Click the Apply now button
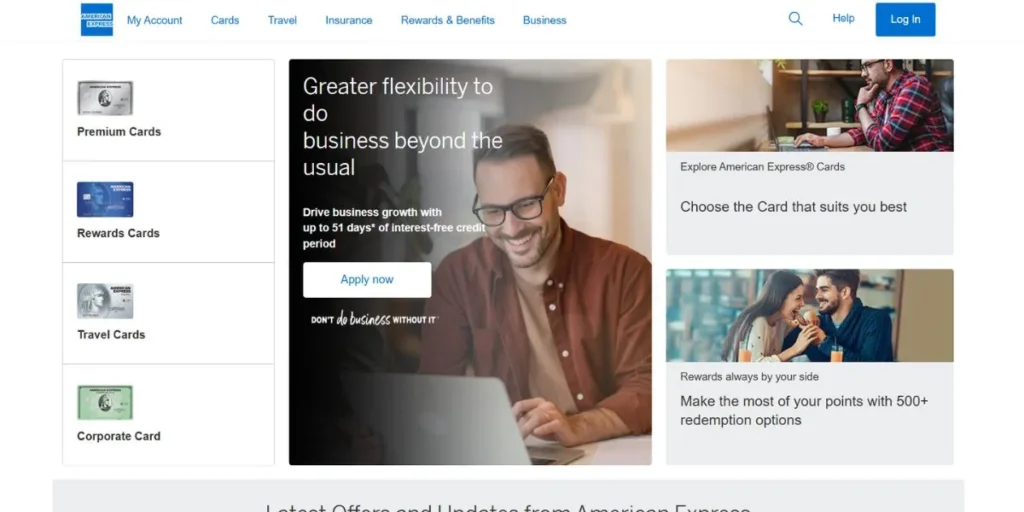The width and height of the screenshot is (1024, 512). tap(367, 280)
